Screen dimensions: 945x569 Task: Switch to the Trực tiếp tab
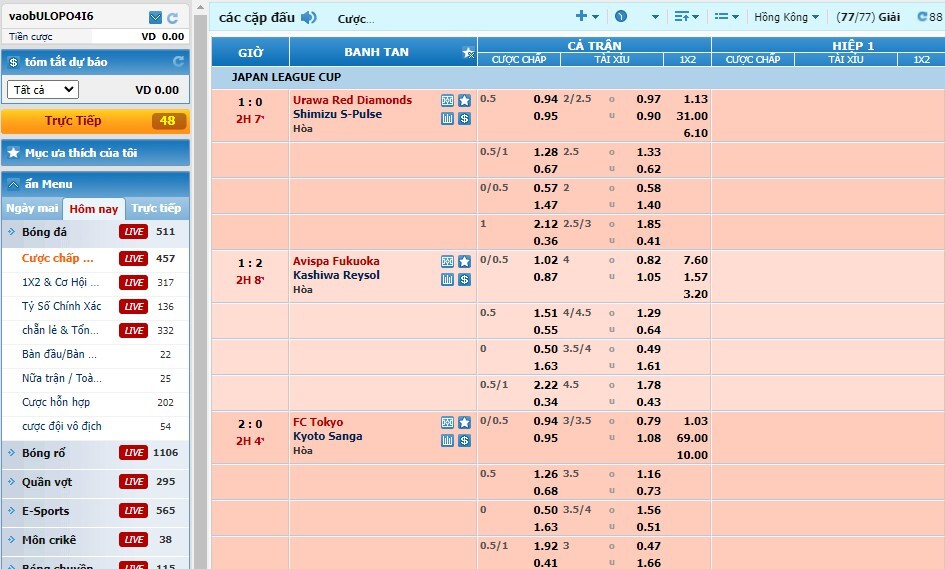[x=157, y=208]
